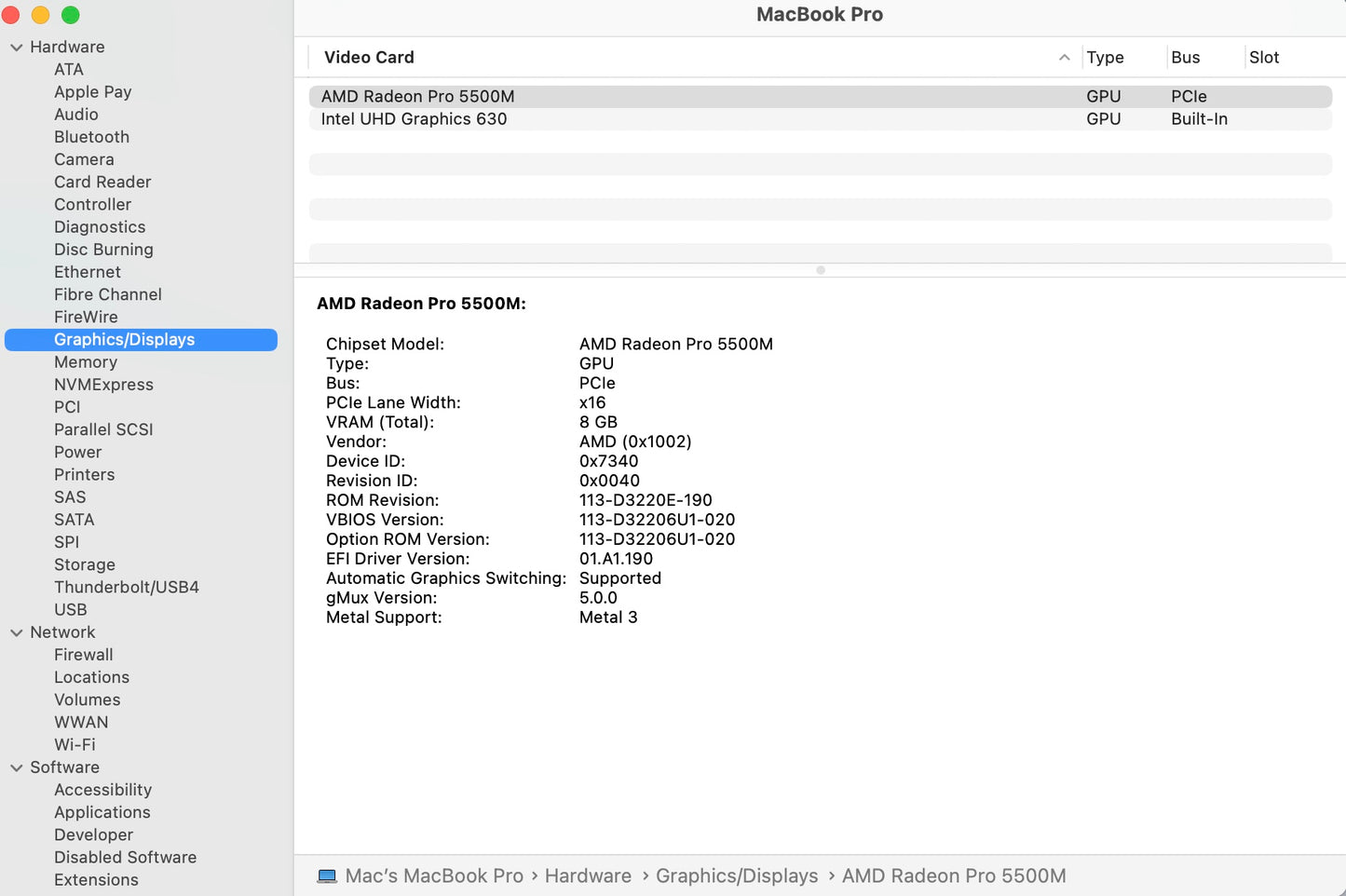The width and height of the screenshot is (1346, 896).
Task: Click the sort arrow in Video Card header
Action: coord(1064,58)
